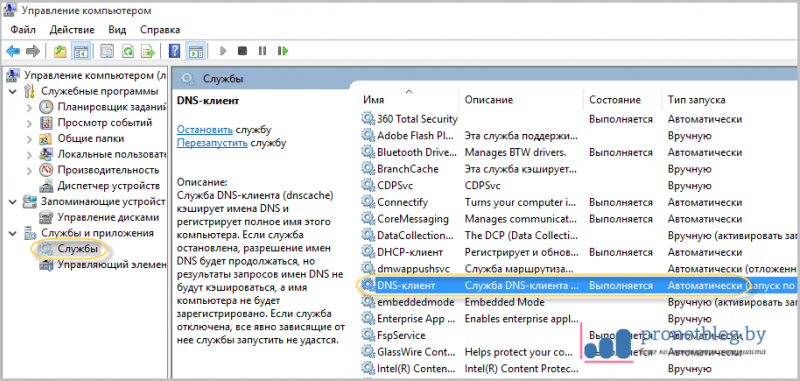The width and height of the screenshot is (800, 381).
Task: Open the Действие menu
Action: click(x=72, y=30)
